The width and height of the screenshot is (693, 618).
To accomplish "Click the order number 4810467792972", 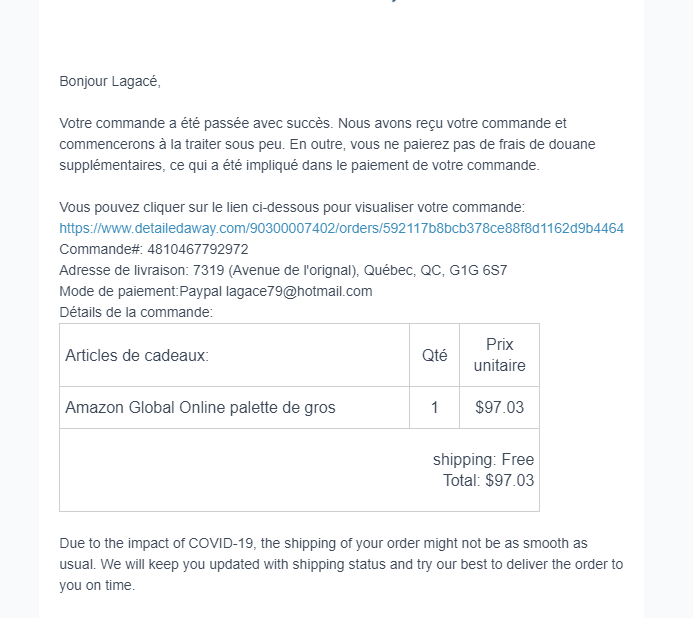I will pos(197,249).
